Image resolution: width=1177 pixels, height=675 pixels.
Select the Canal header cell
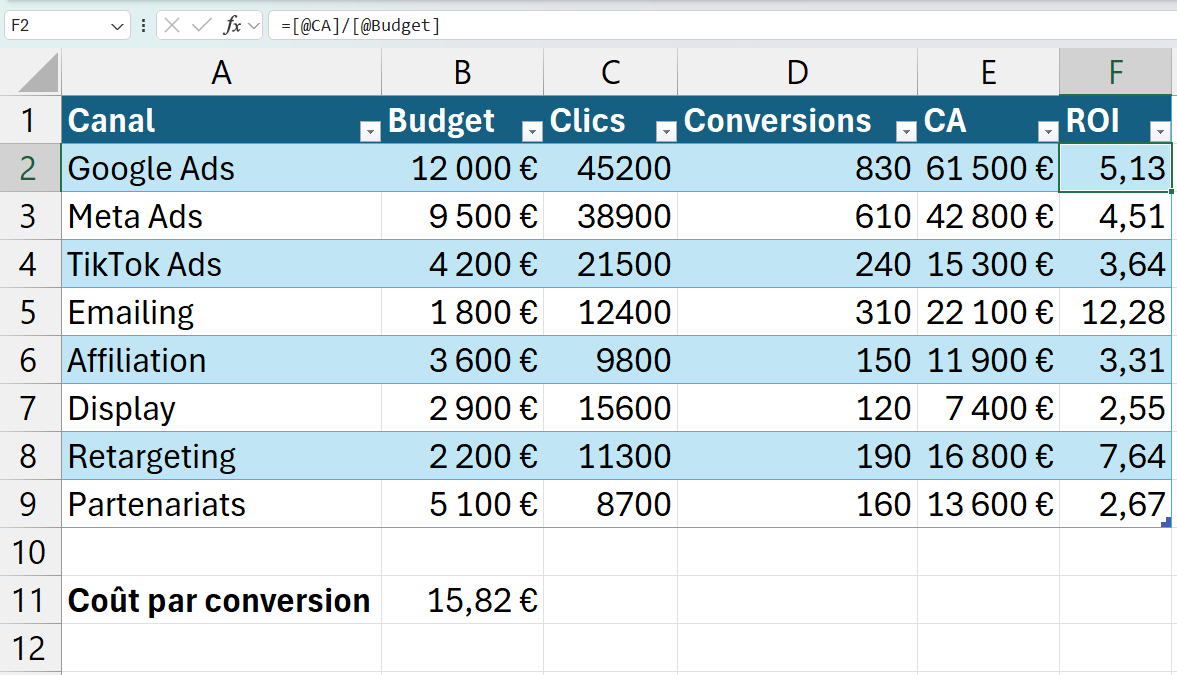tap(221, 120)
